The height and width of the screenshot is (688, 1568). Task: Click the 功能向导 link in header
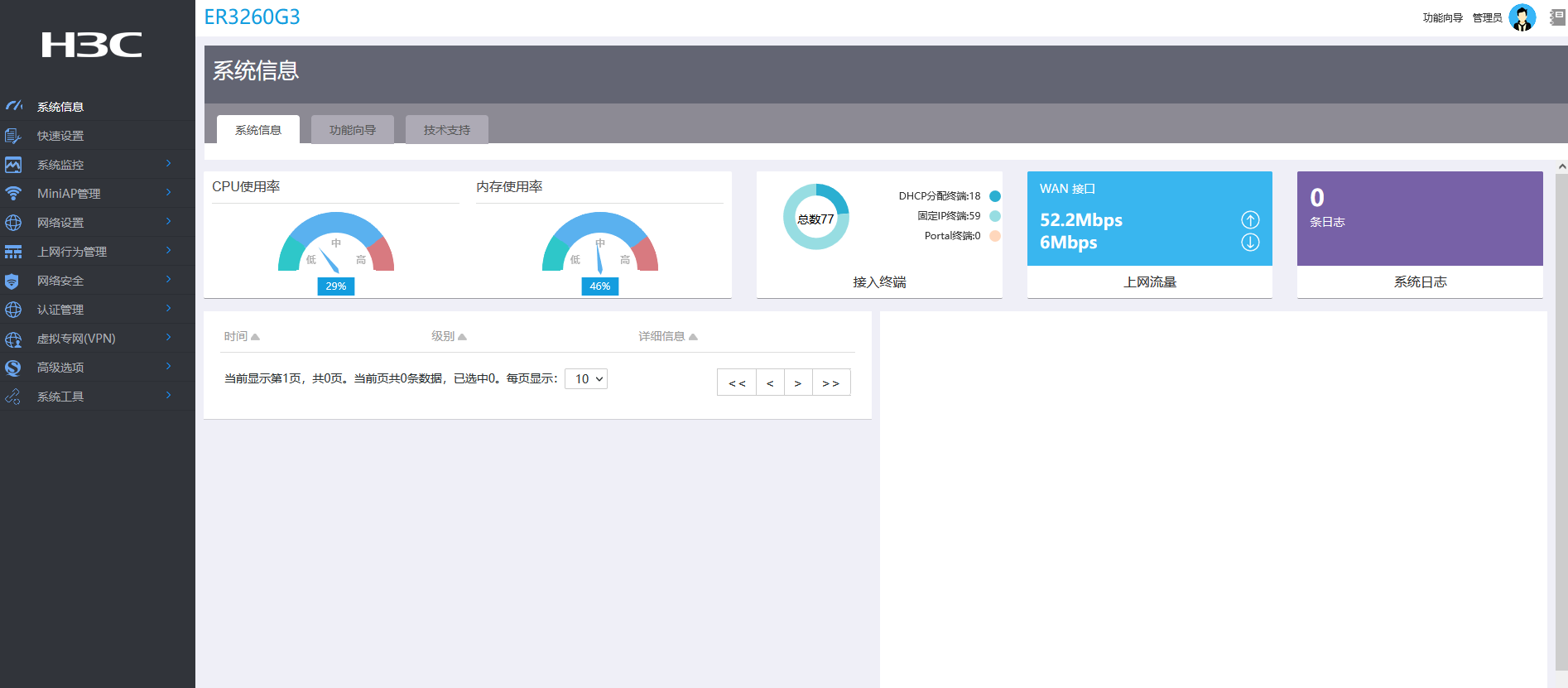1442,17
